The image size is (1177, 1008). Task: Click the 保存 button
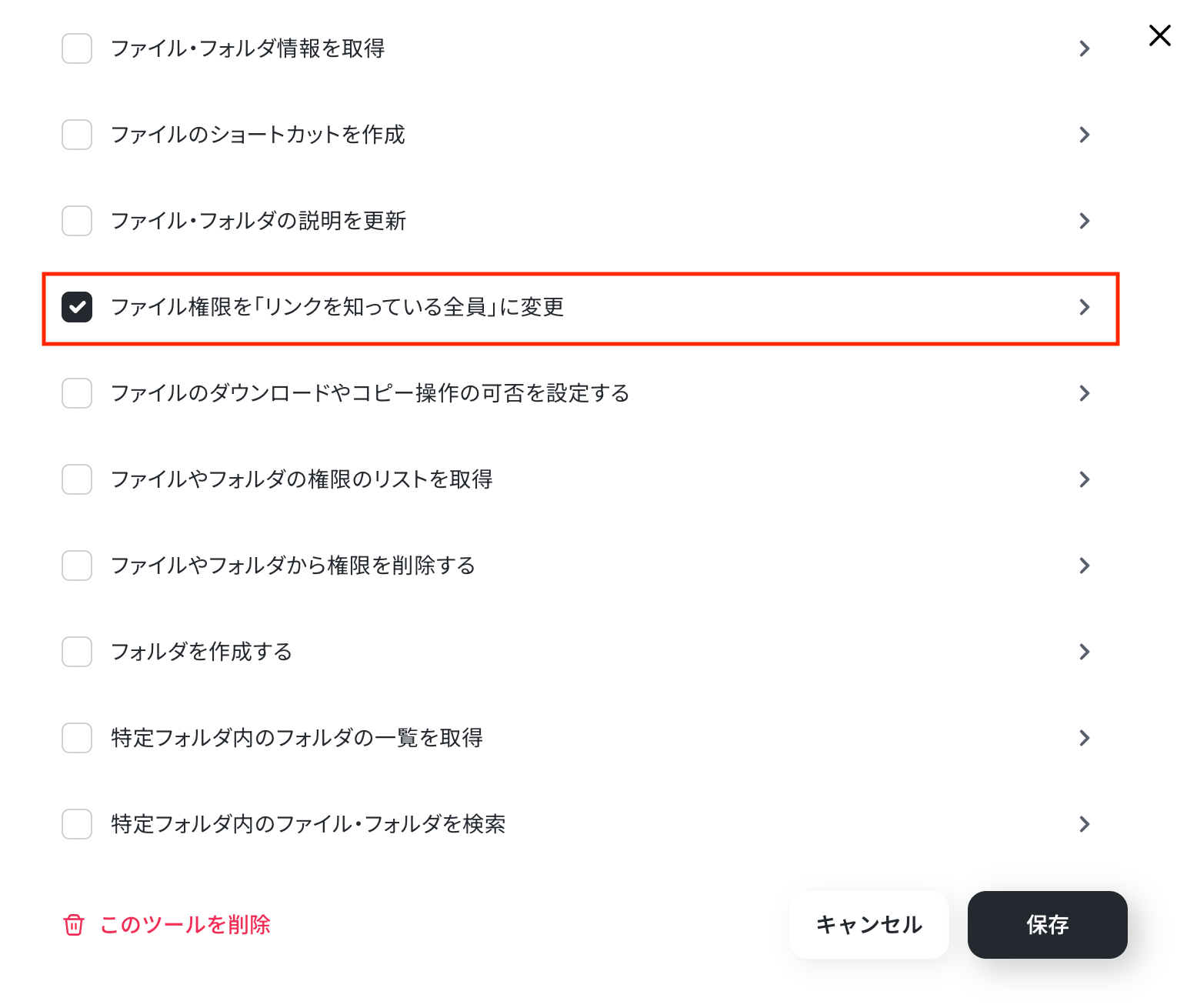coord(1048,925)
